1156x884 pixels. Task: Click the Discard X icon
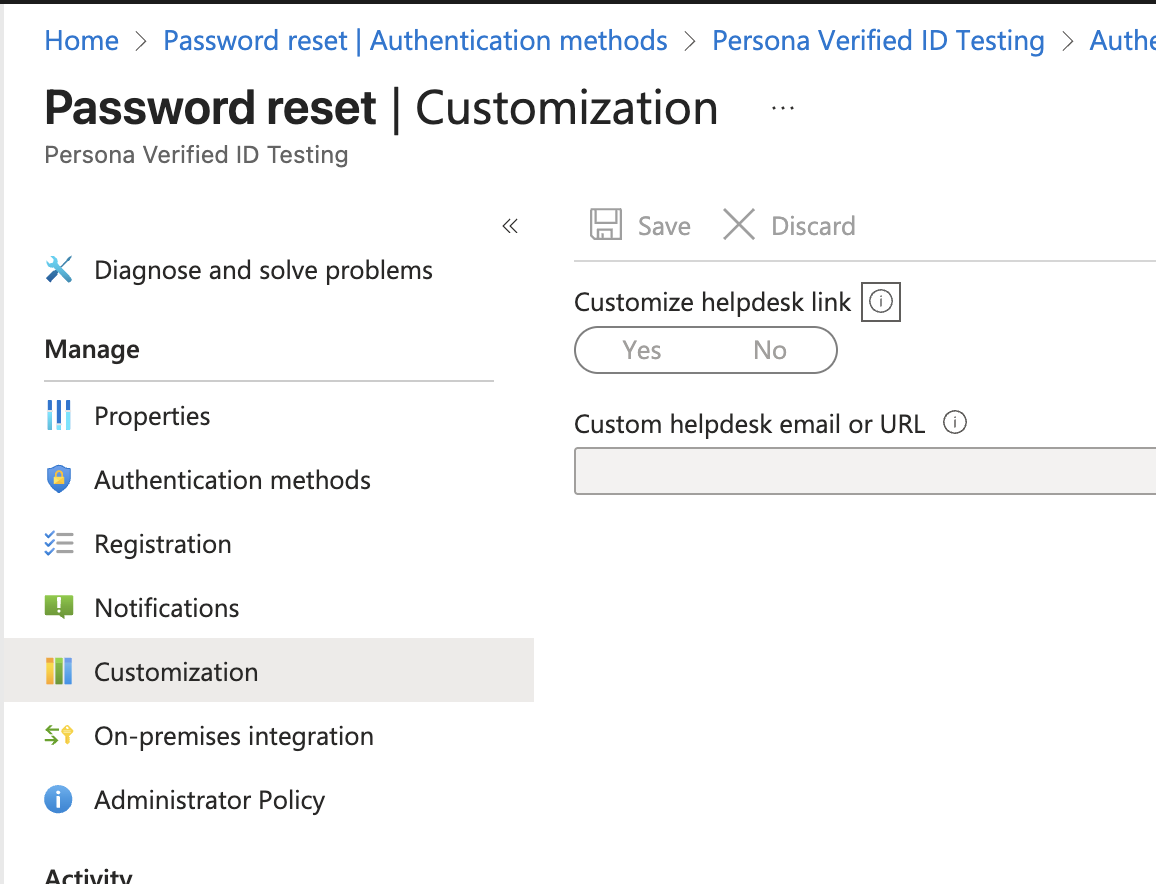(x=739, y=224)
